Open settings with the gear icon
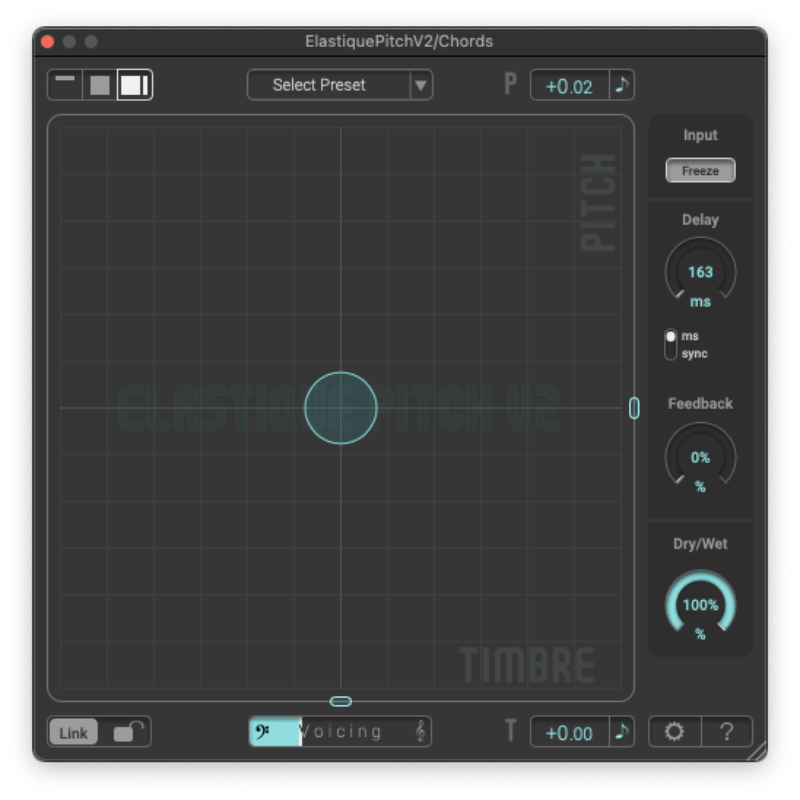800x800 pixels. [675, 732]
